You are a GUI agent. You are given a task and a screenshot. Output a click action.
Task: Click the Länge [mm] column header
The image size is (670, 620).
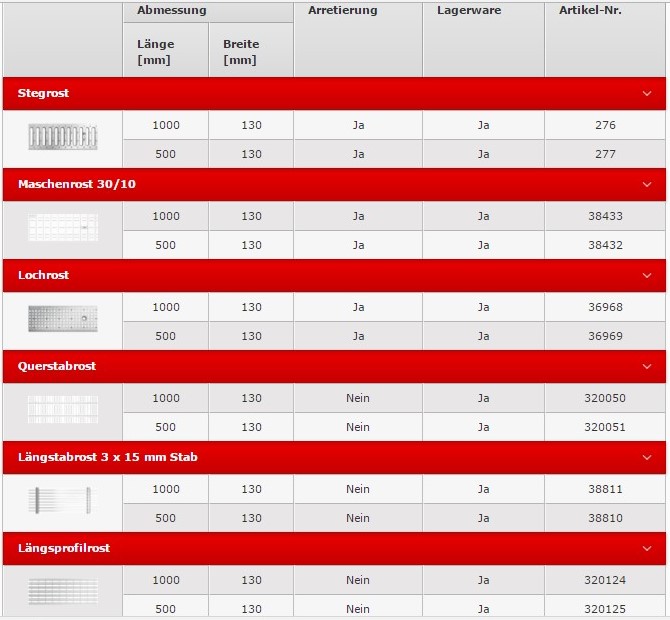coord(156,52)
